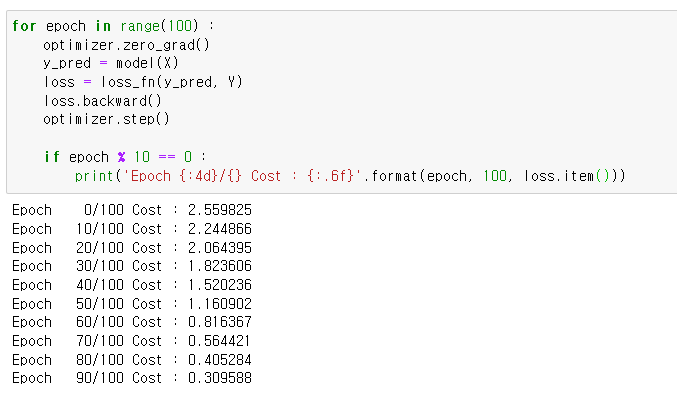677x403 pixels.
Task: Click the output row 'Epoch 0/100 Cost : 2.559825'
Action: pos(132,210)
